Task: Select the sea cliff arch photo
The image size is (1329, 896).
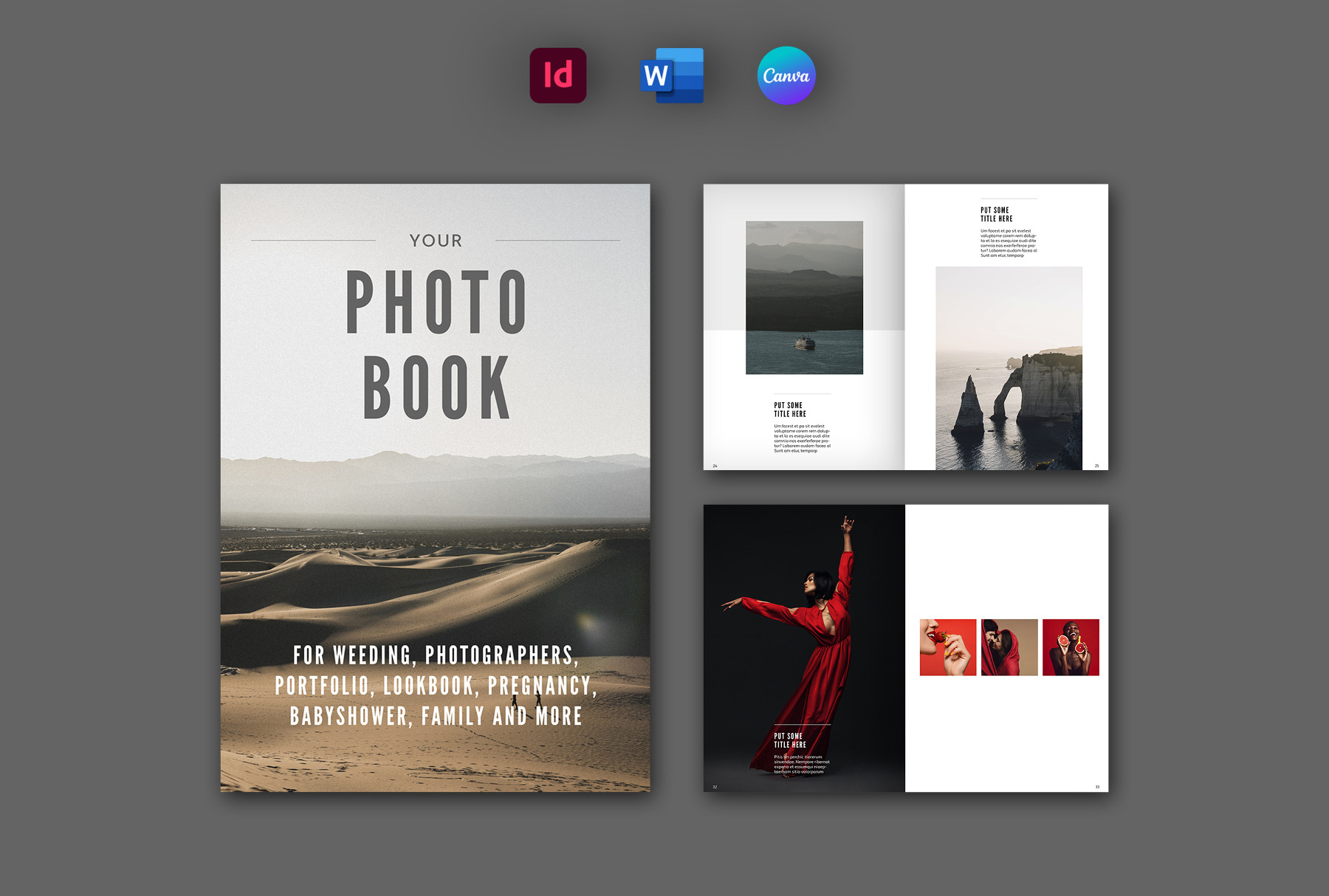Action: pos(1009,368)
